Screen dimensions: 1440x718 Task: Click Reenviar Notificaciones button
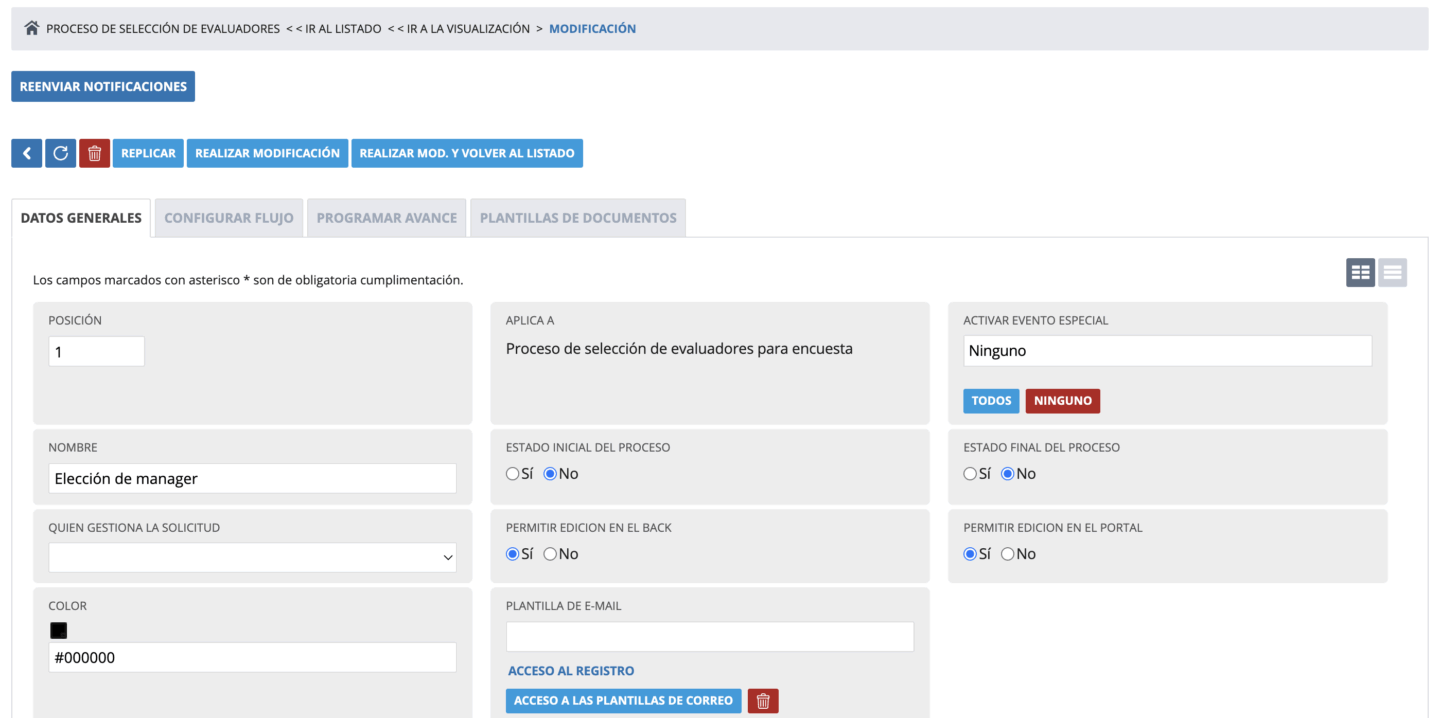[x=103, y=87]
